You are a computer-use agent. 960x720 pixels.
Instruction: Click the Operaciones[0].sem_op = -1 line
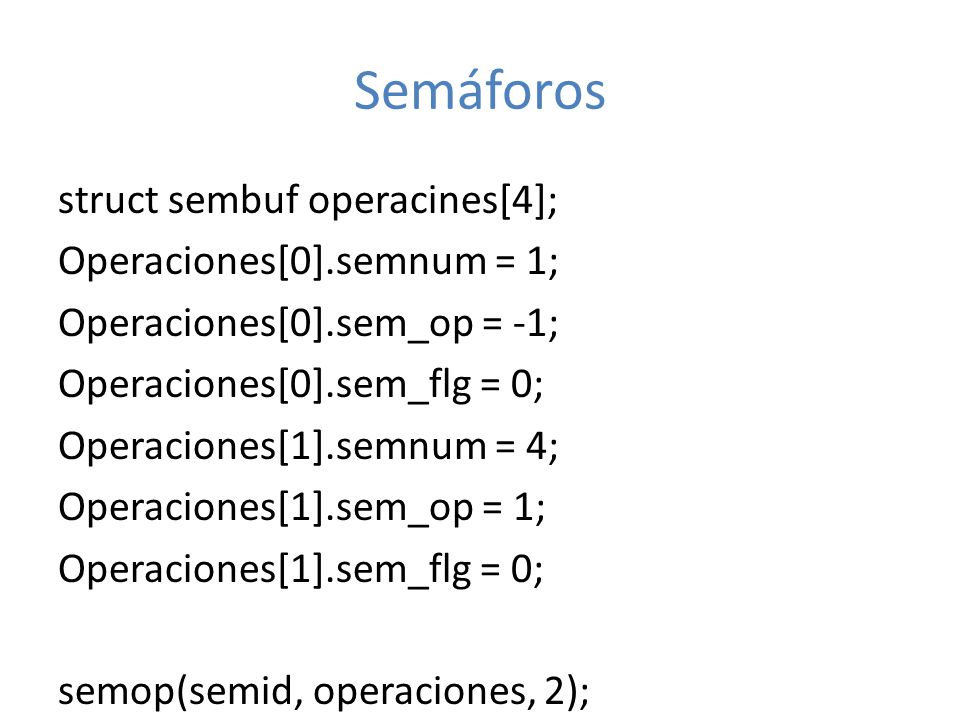pyautogui.click(x=308, y=323)
